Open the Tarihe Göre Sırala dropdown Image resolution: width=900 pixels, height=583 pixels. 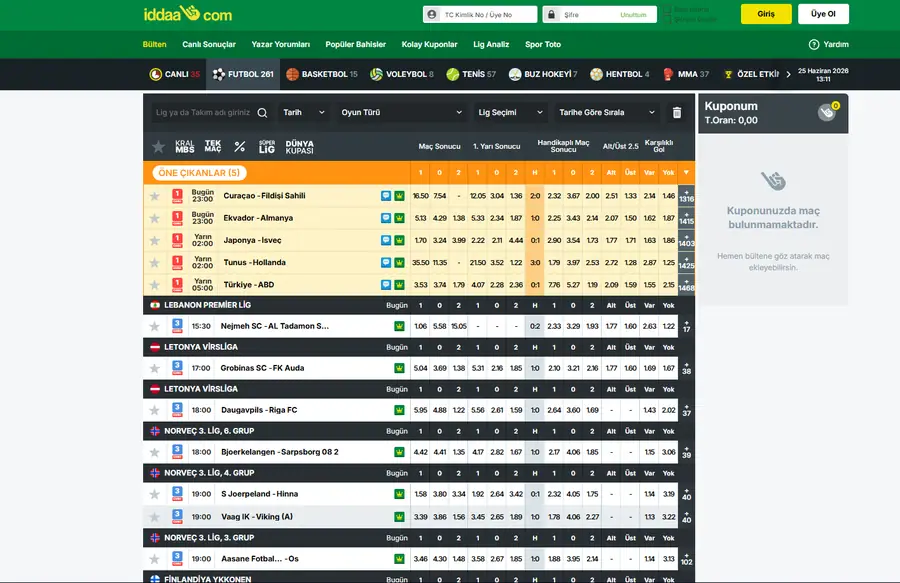606,112
